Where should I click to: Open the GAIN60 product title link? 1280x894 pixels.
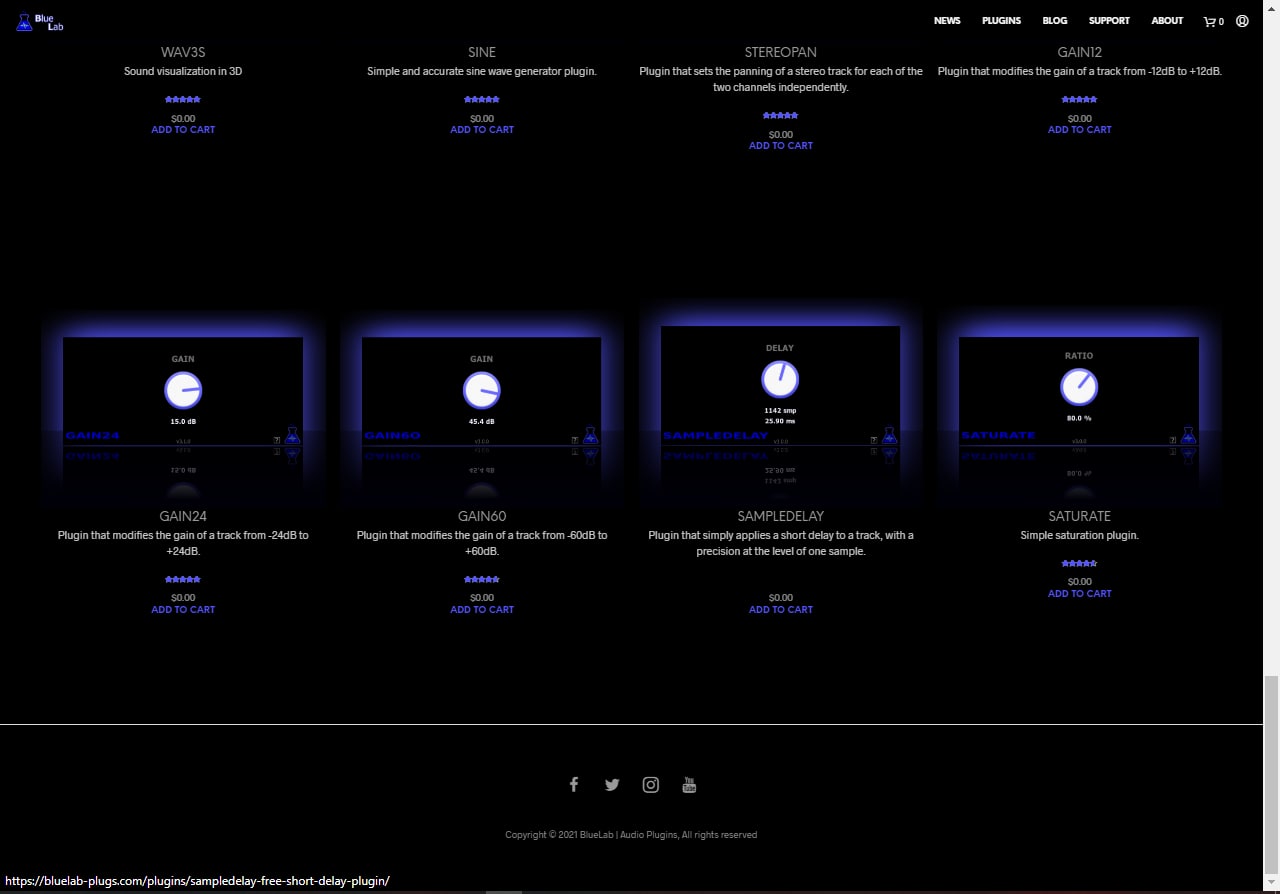click(x=482, y=516)
